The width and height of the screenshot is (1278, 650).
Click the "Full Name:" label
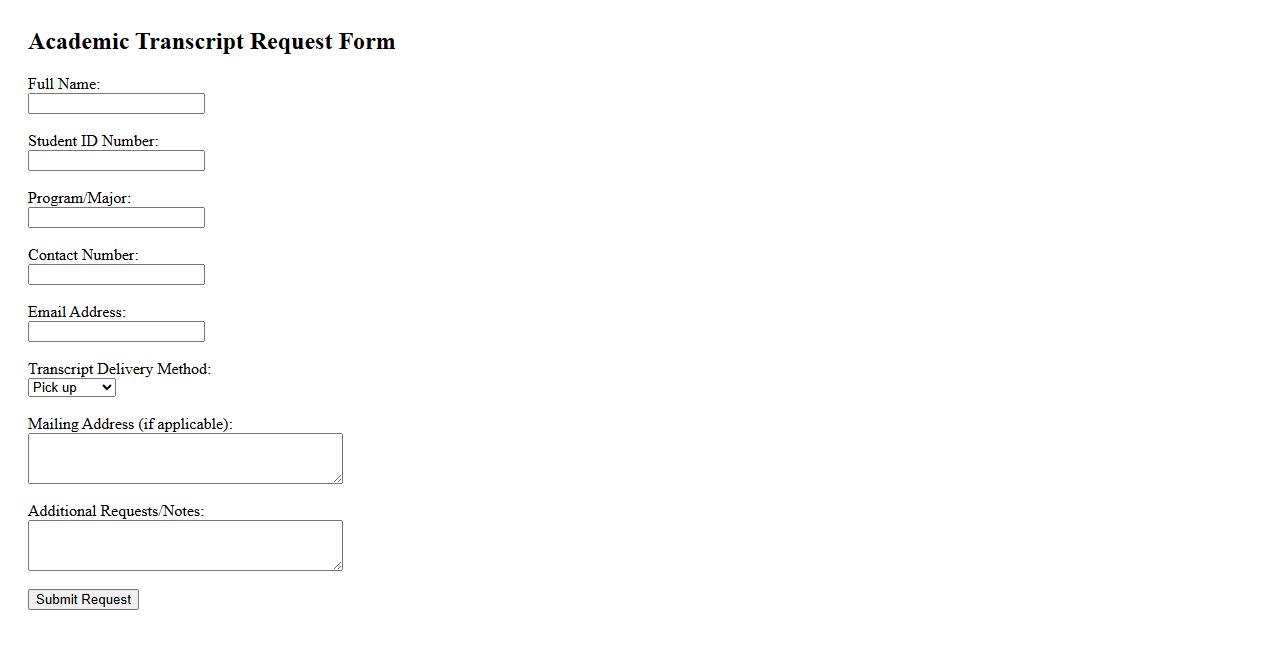pos(64,84)
